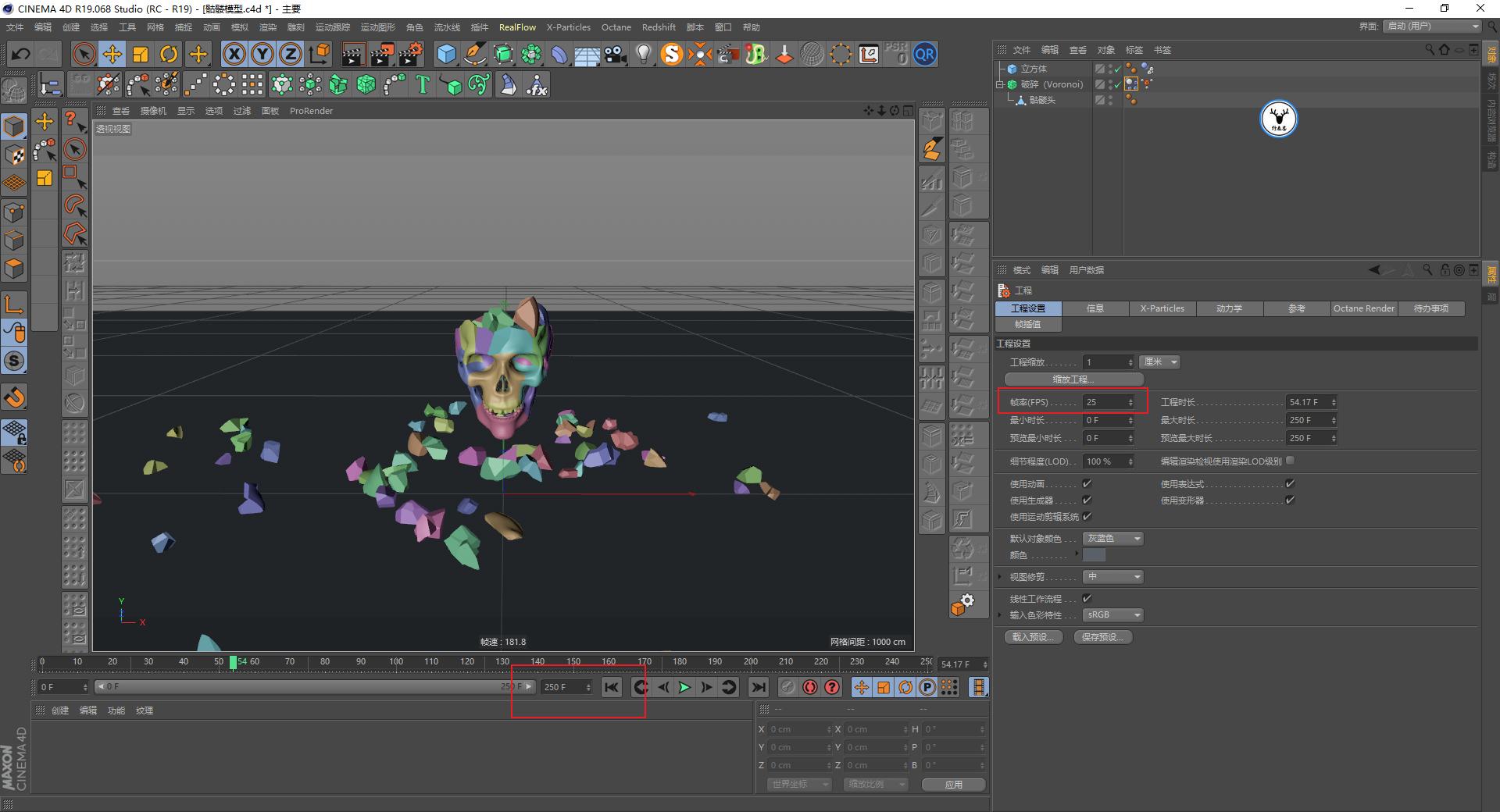1500x812 pixels.
Task: Open the Render Settings icon
Action: pyautogui.click(x=412, y=54)
